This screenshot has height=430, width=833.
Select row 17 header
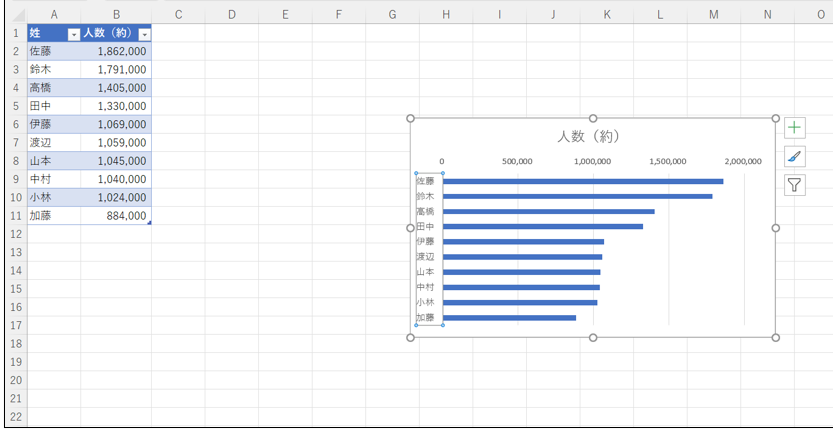[x=15, y=325]
